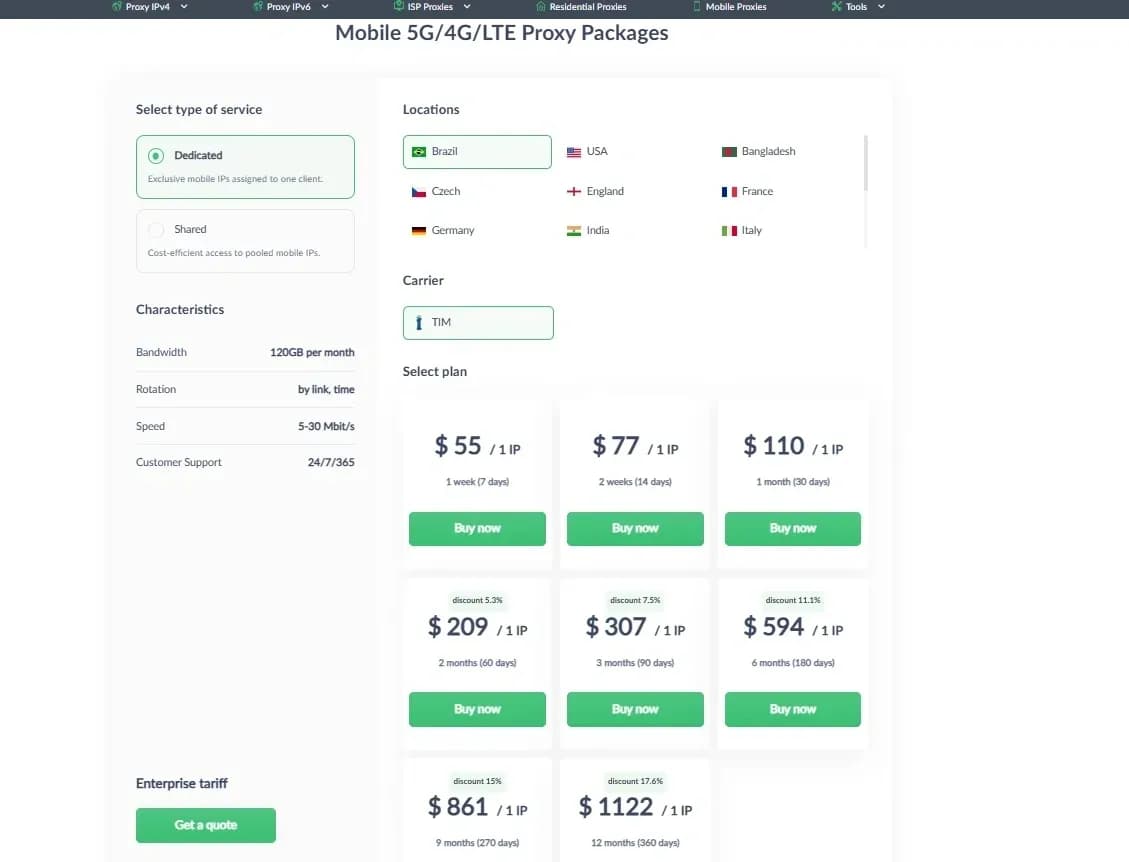Viewport: 1129px width, 862px height.
Task: Toggle the Brazil location selection
Action: (x=477, y=151)
